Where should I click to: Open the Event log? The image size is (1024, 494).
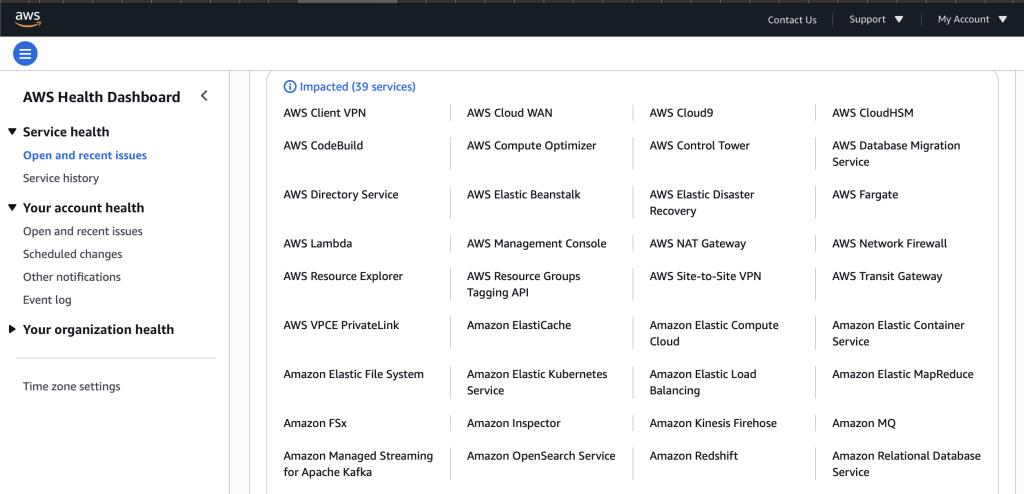click(x=47, y=300)
